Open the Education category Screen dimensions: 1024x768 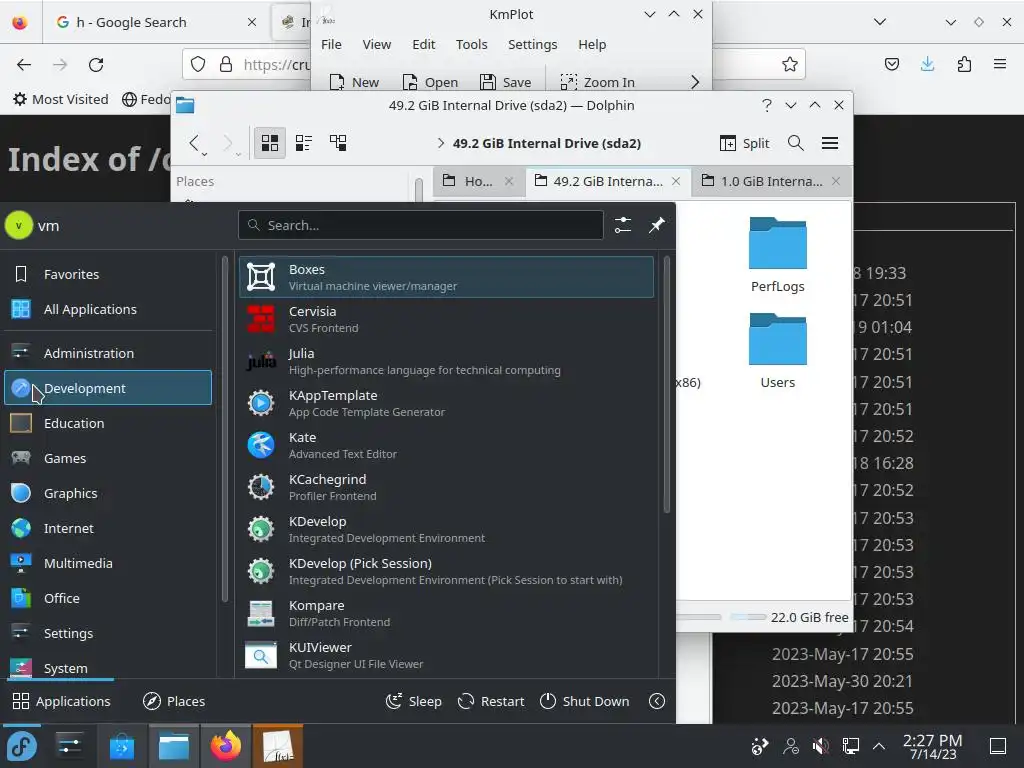108,423
